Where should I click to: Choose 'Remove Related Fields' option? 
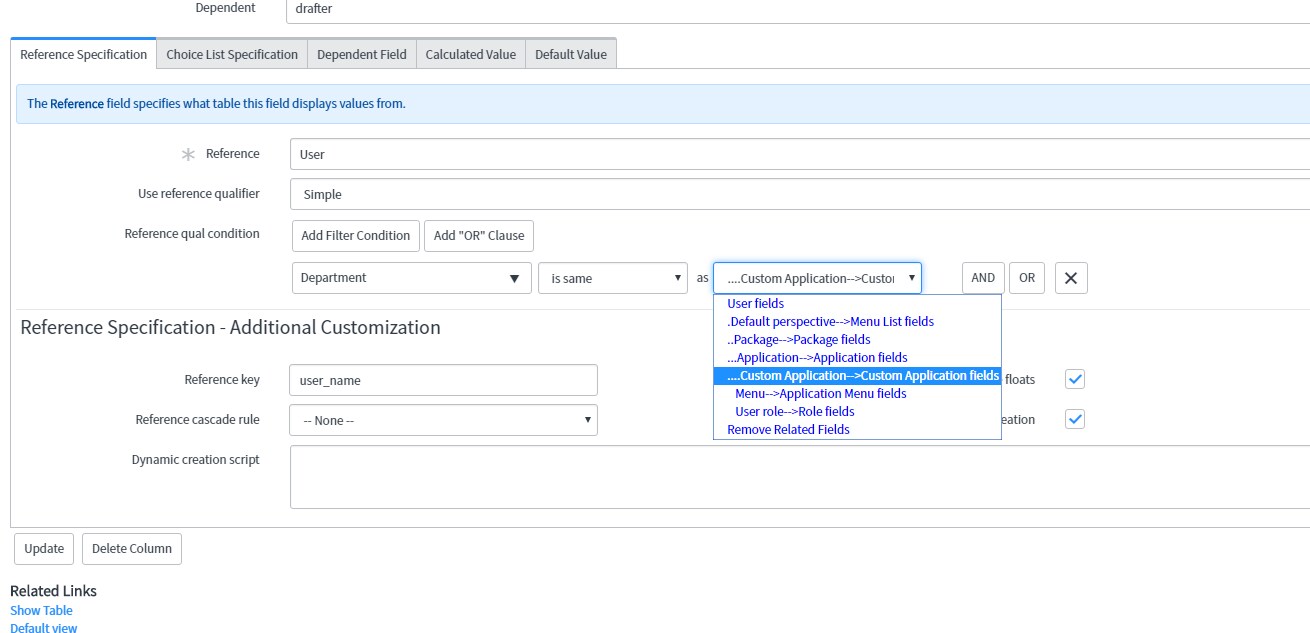(857, 429)
